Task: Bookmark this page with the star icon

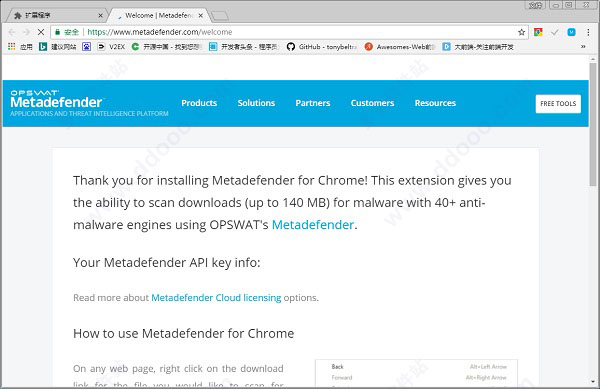Action: [x=521, y=32]
